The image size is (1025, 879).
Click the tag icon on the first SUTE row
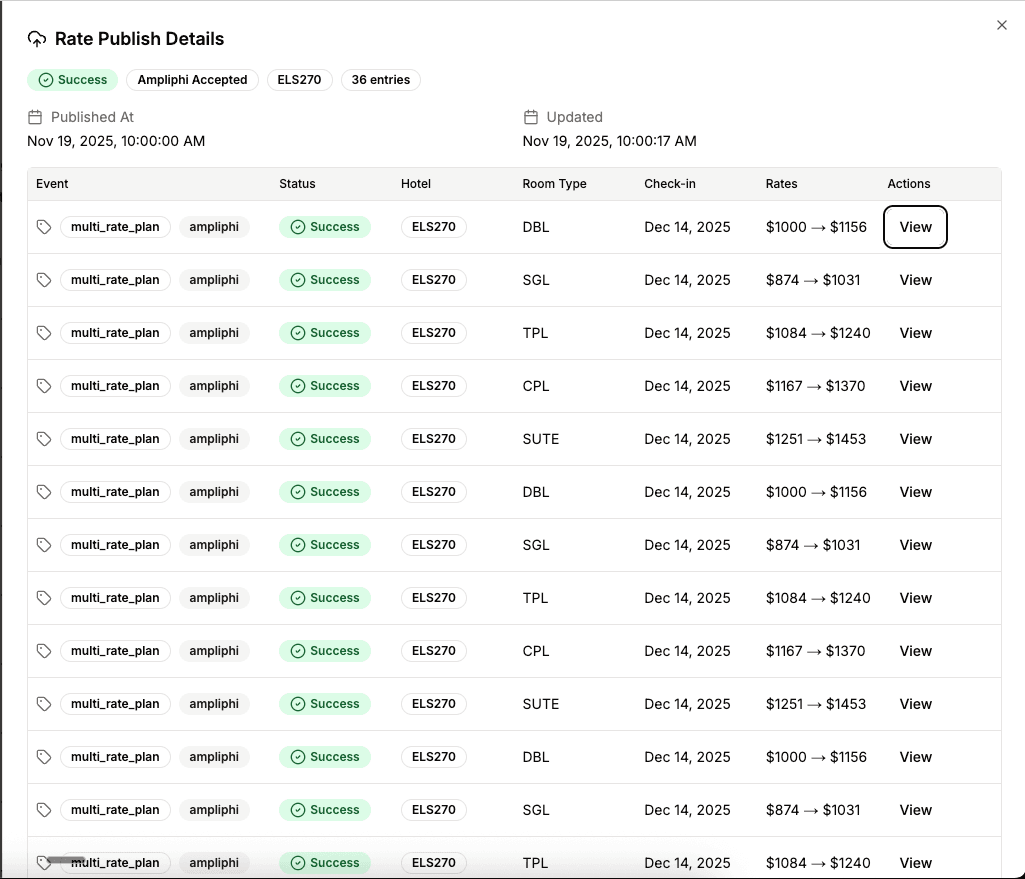tap(43, 439)
